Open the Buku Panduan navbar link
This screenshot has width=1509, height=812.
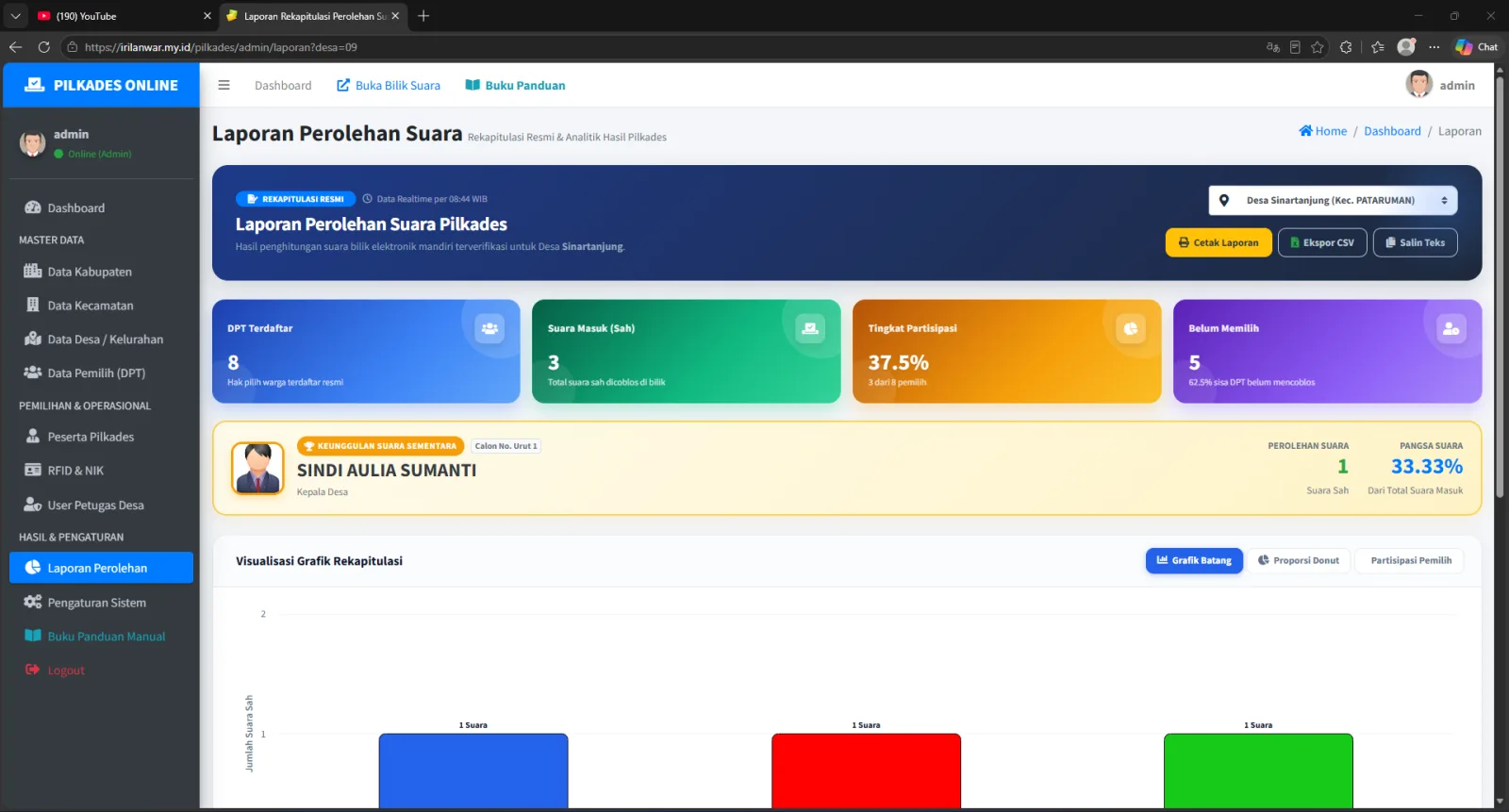[x=515, y=85]
